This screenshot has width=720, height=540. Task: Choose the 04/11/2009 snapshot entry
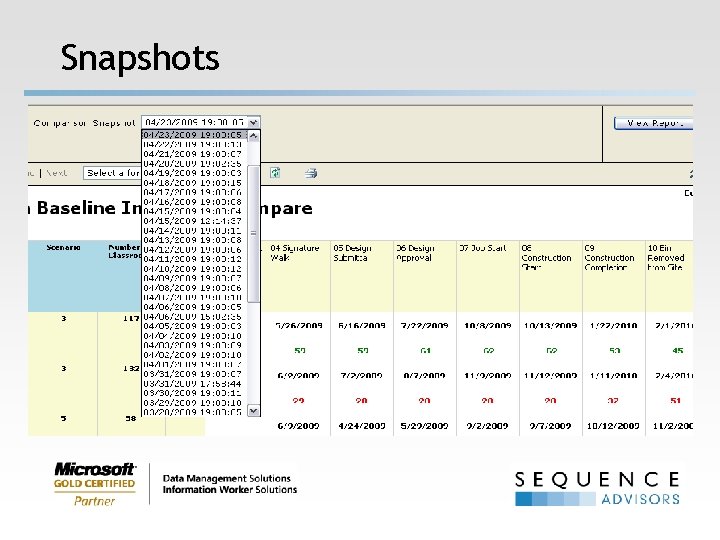coord(195,259)
